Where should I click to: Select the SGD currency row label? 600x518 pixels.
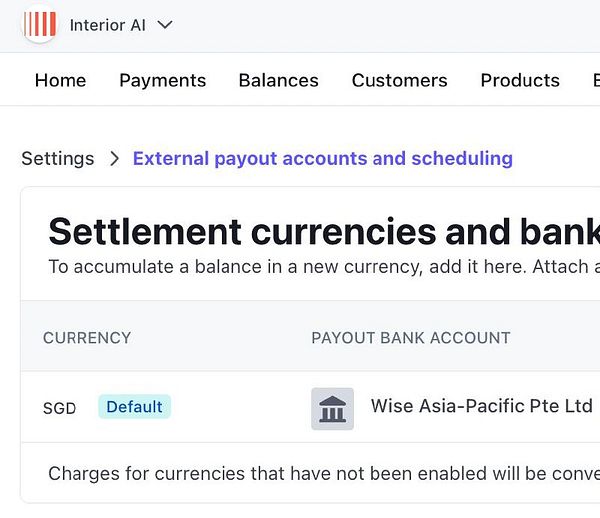(59, 408)
